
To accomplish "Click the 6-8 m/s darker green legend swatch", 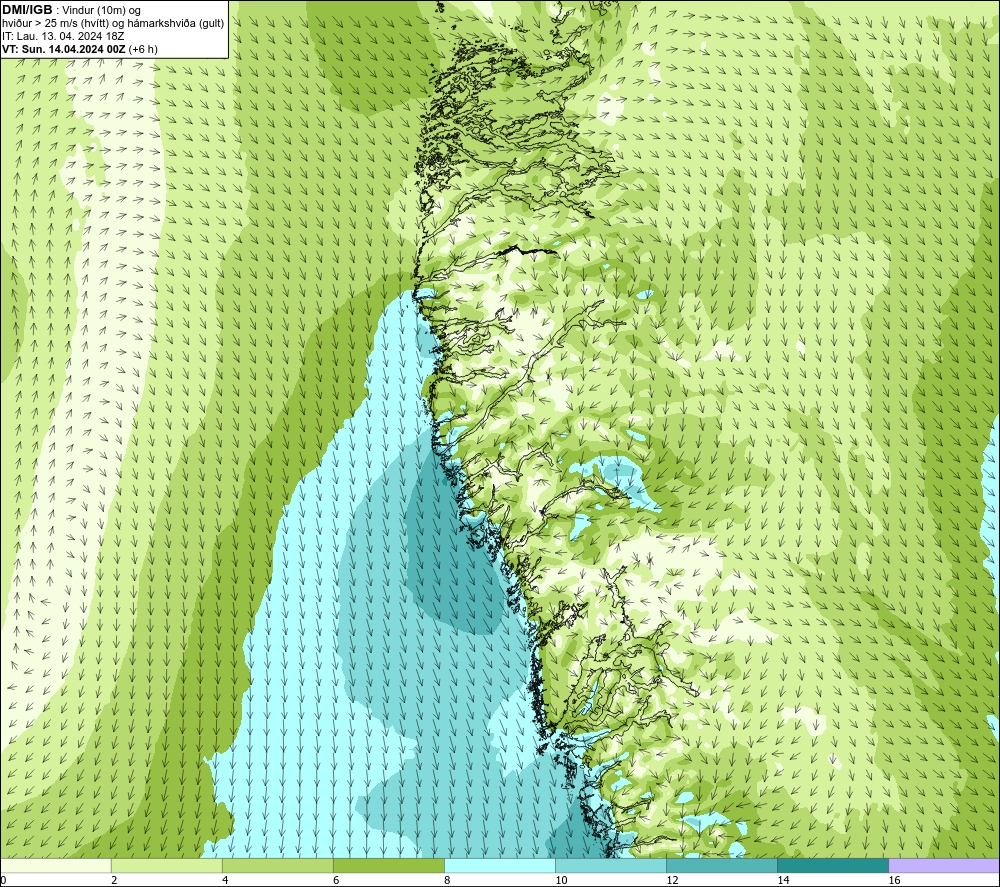I will (389, 866).
